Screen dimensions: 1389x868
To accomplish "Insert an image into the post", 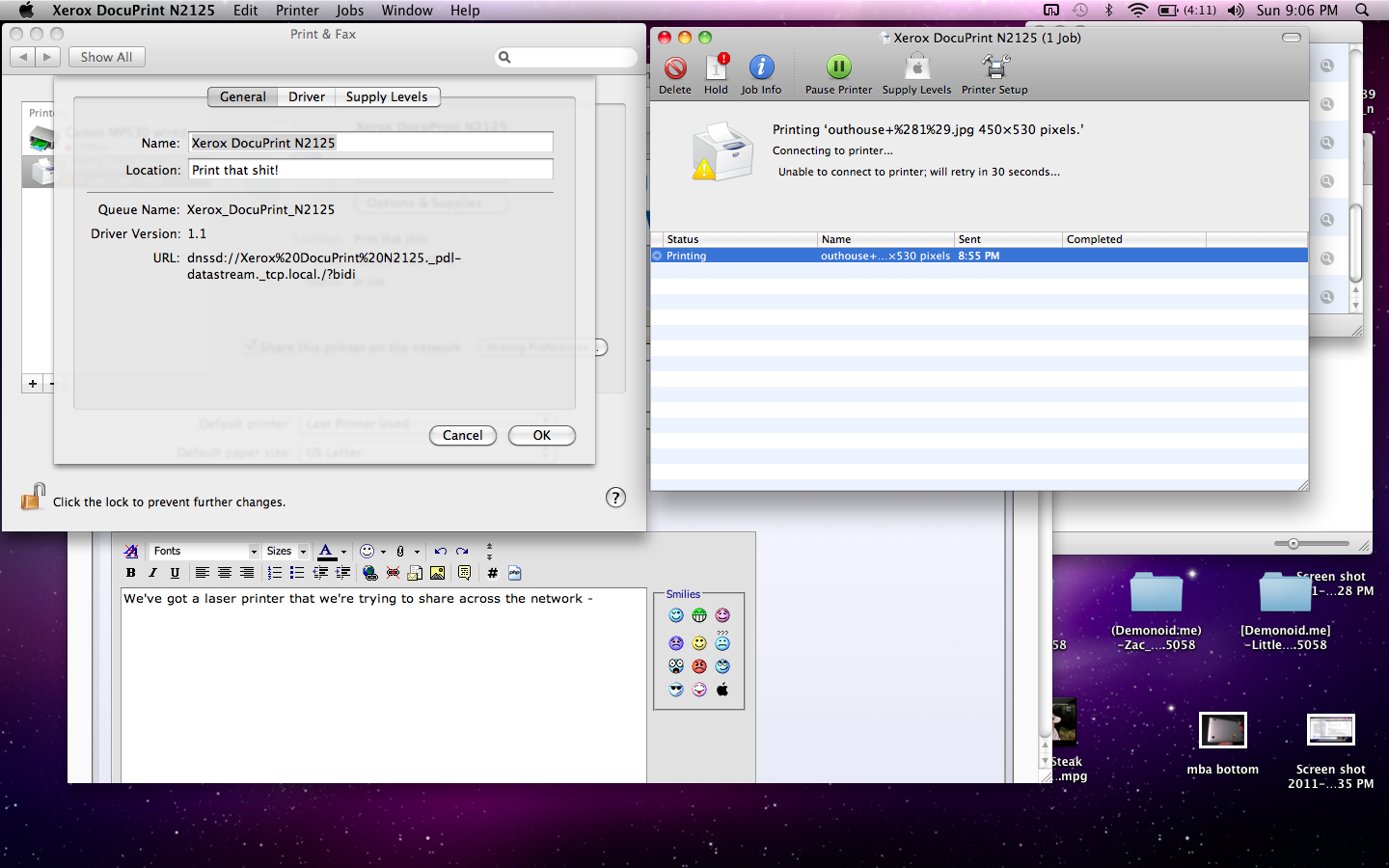I will pos(437,573).
